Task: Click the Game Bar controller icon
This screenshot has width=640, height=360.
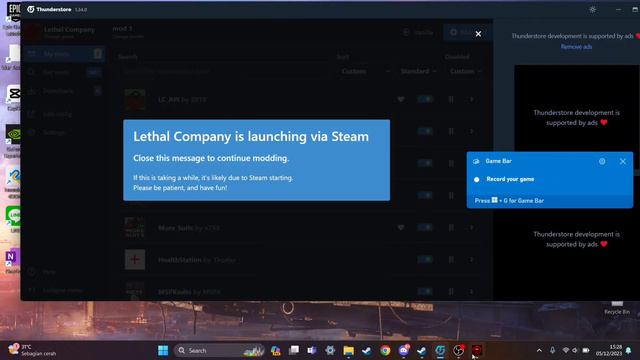Action: [476, 161]
